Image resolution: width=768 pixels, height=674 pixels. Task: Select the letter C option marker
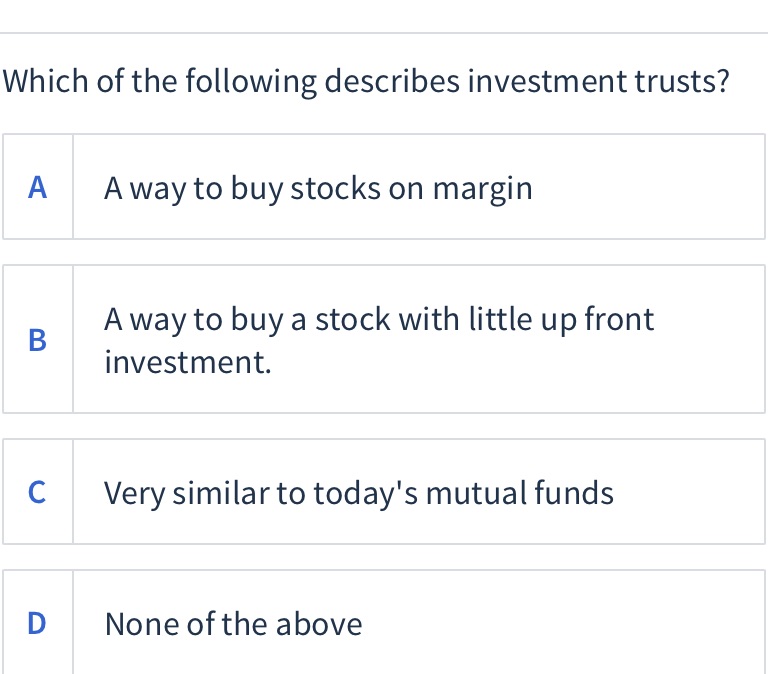[x=38, y=492]
